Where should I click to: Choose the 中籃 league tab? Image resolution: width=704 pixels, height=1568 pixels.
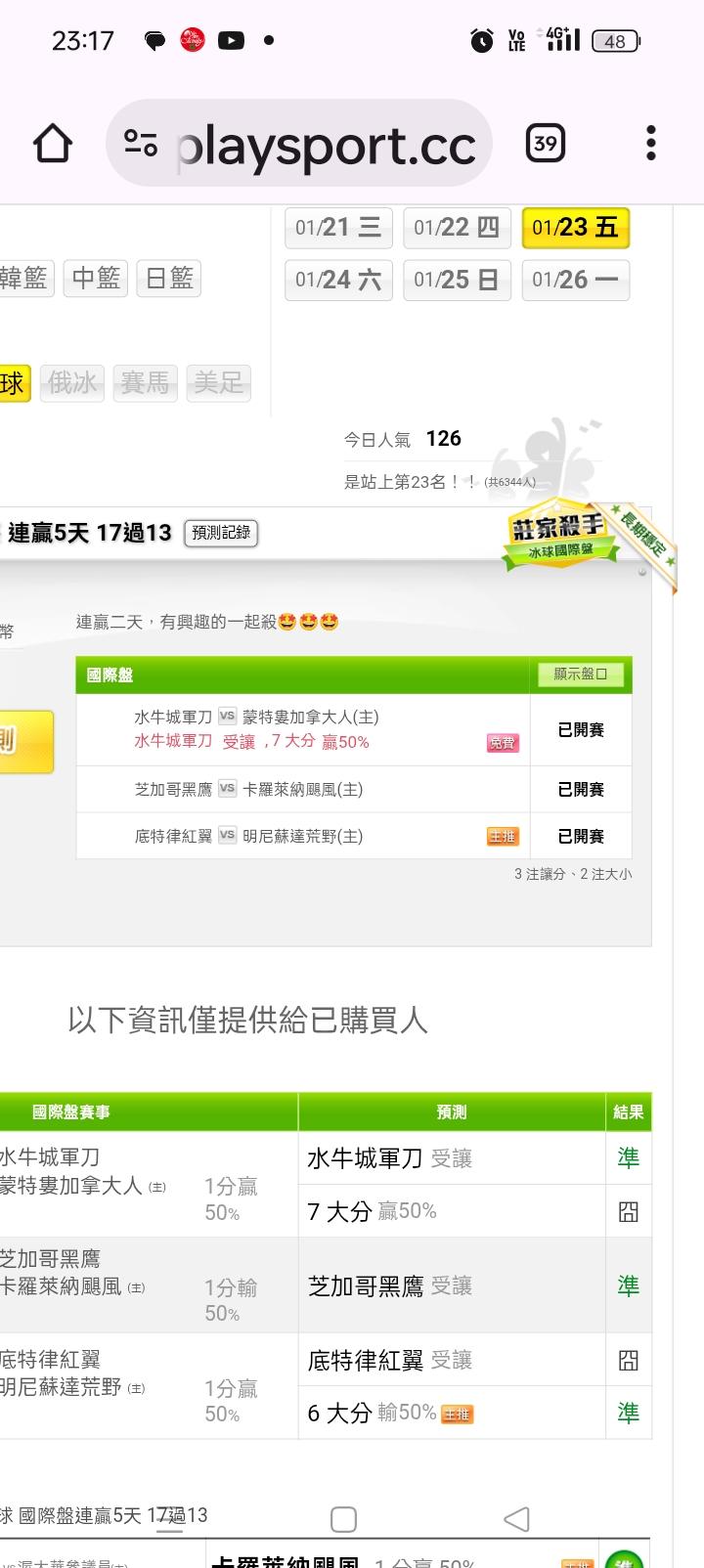[x=96, y=279]
